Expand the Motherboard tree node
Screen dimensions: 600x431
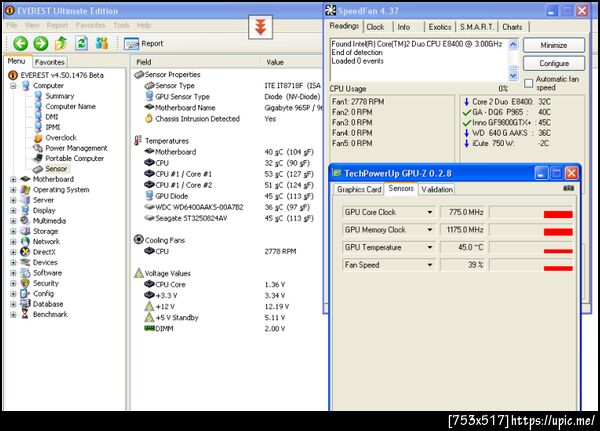pyautogui.click(x=13, y=179)
